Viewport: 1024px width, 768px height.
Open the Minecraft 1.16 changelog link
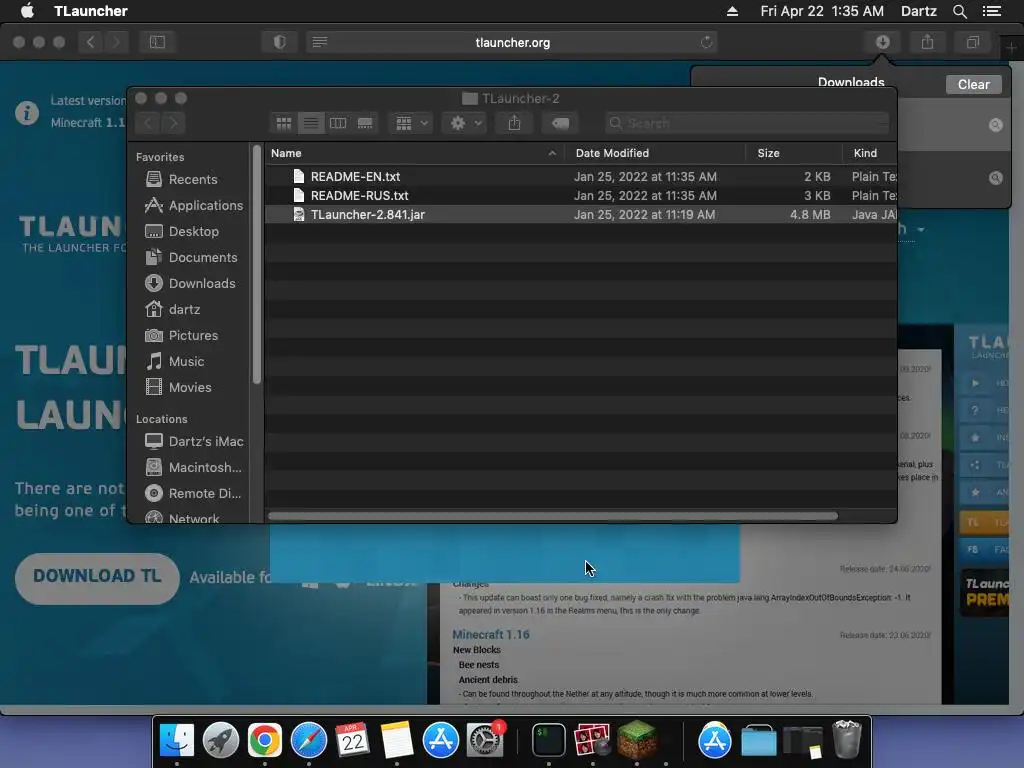coord(491,634)
